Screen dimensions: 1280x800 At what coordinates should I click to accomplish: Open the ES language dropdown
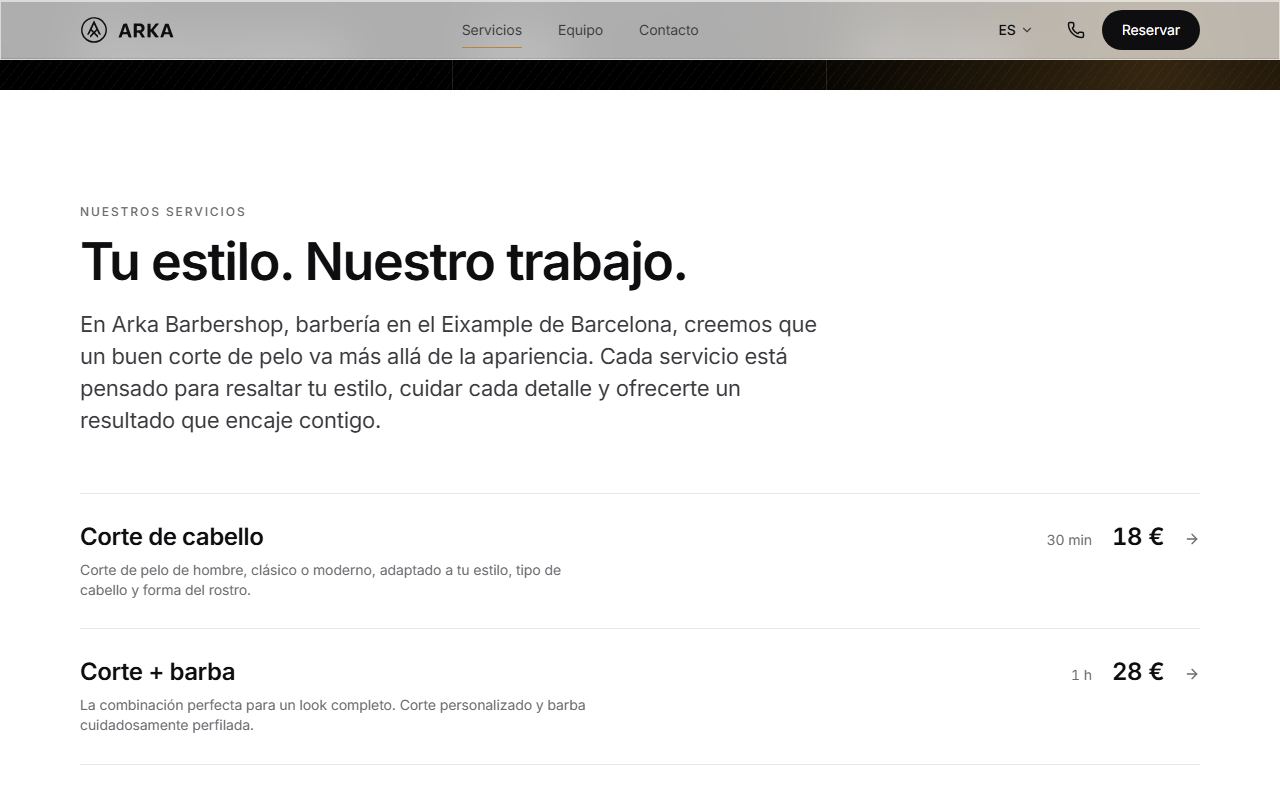1015,30
